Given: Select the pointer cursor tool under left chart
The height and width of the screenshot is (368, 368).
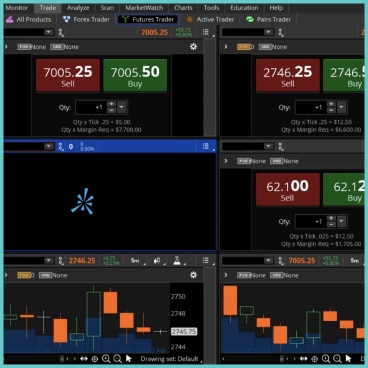Looking at the screenshot, I should [129, 359].
